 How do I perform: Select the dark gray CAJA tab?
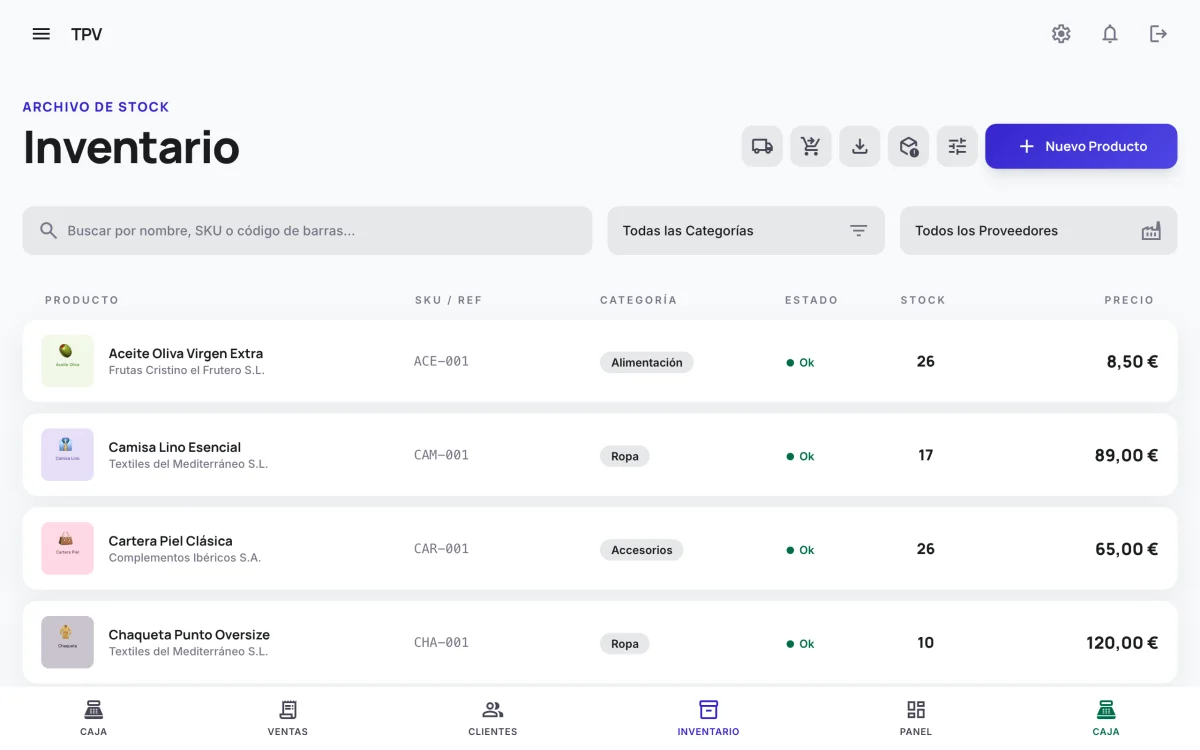[93, 717]
